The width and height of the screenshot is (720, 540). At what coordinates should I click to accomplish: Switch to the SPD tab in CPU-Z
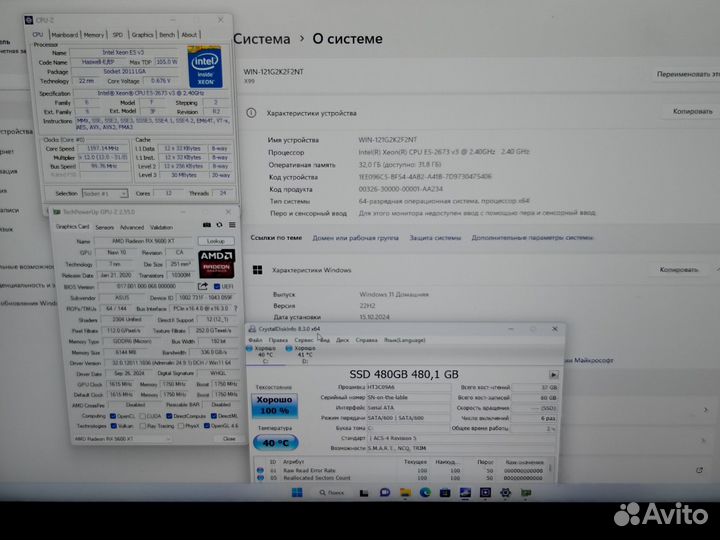pos(118,35)
